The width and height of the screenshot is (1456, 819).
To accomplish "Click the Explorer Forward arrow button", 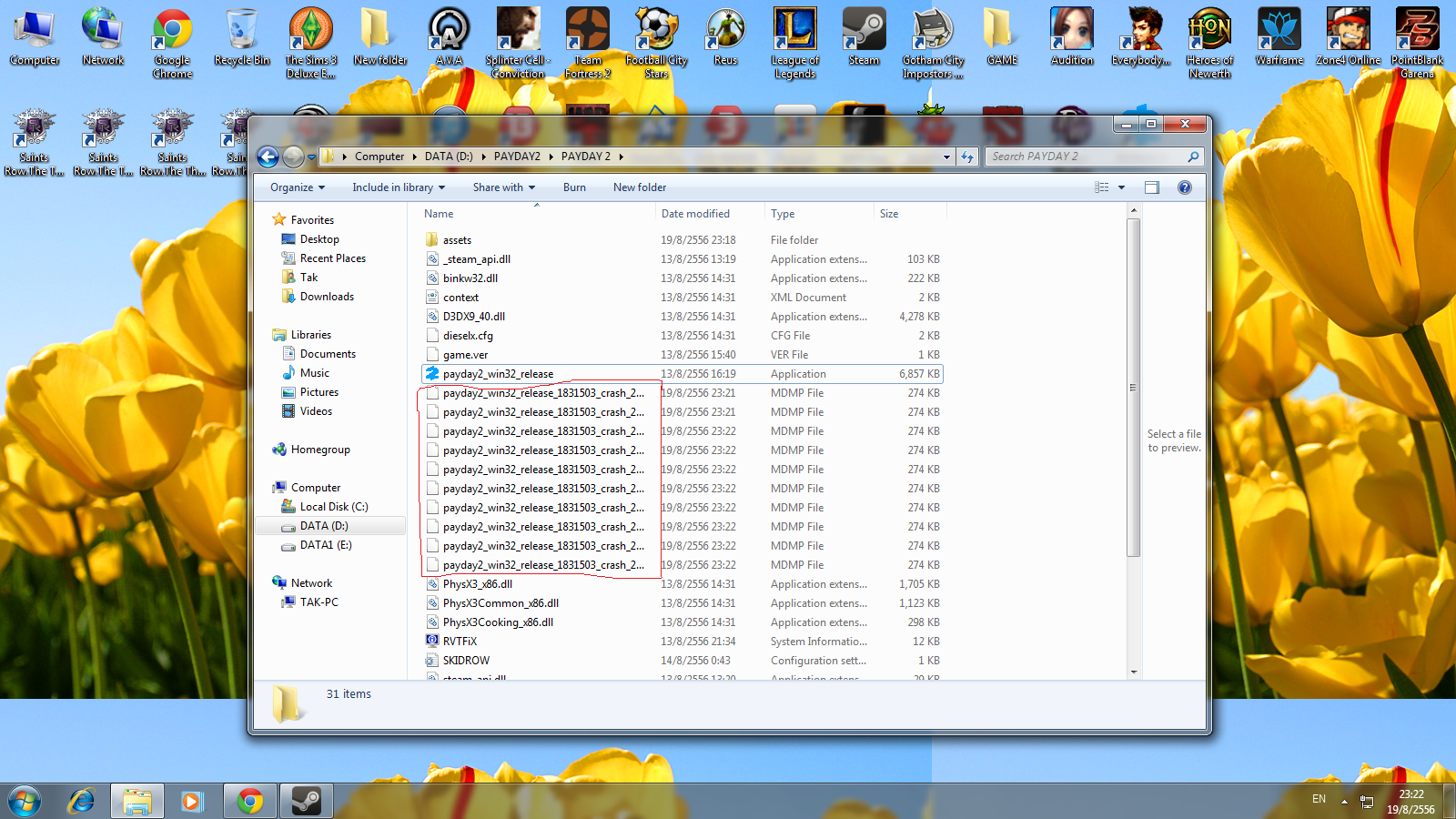I will click(293, 157).
